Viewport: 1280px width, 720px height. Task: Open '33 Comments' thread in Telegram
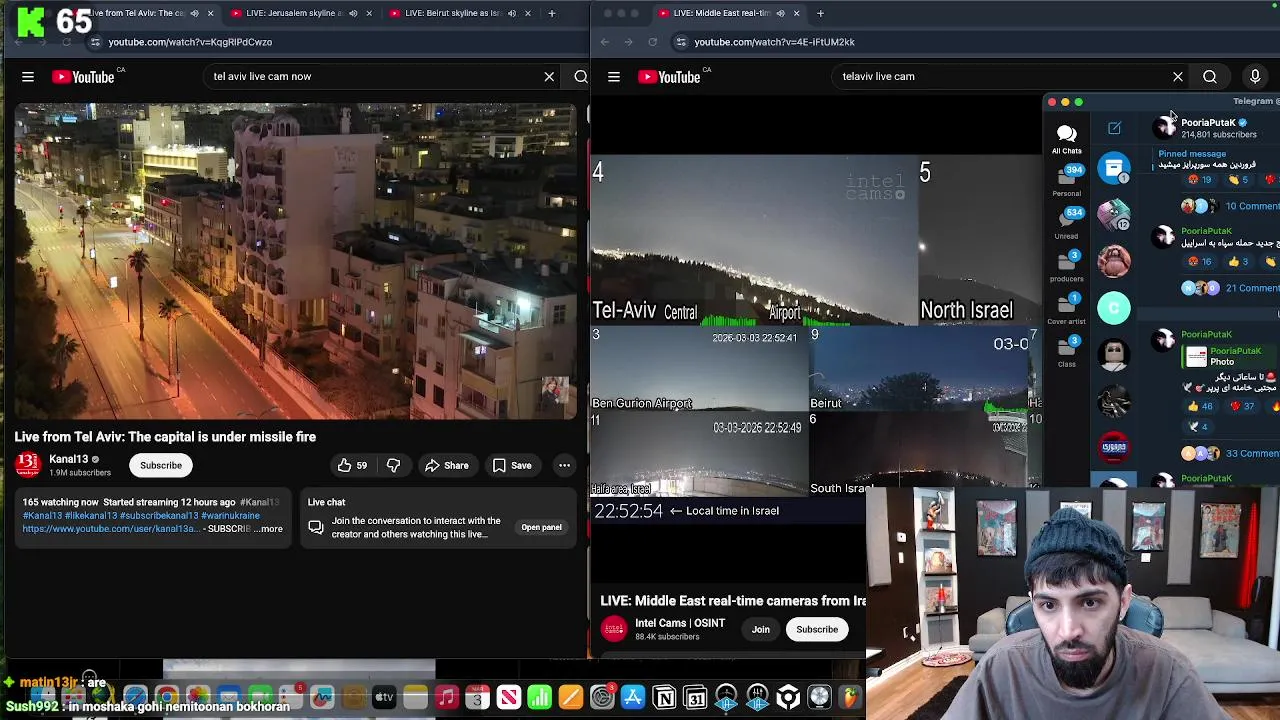[1252, 453]
